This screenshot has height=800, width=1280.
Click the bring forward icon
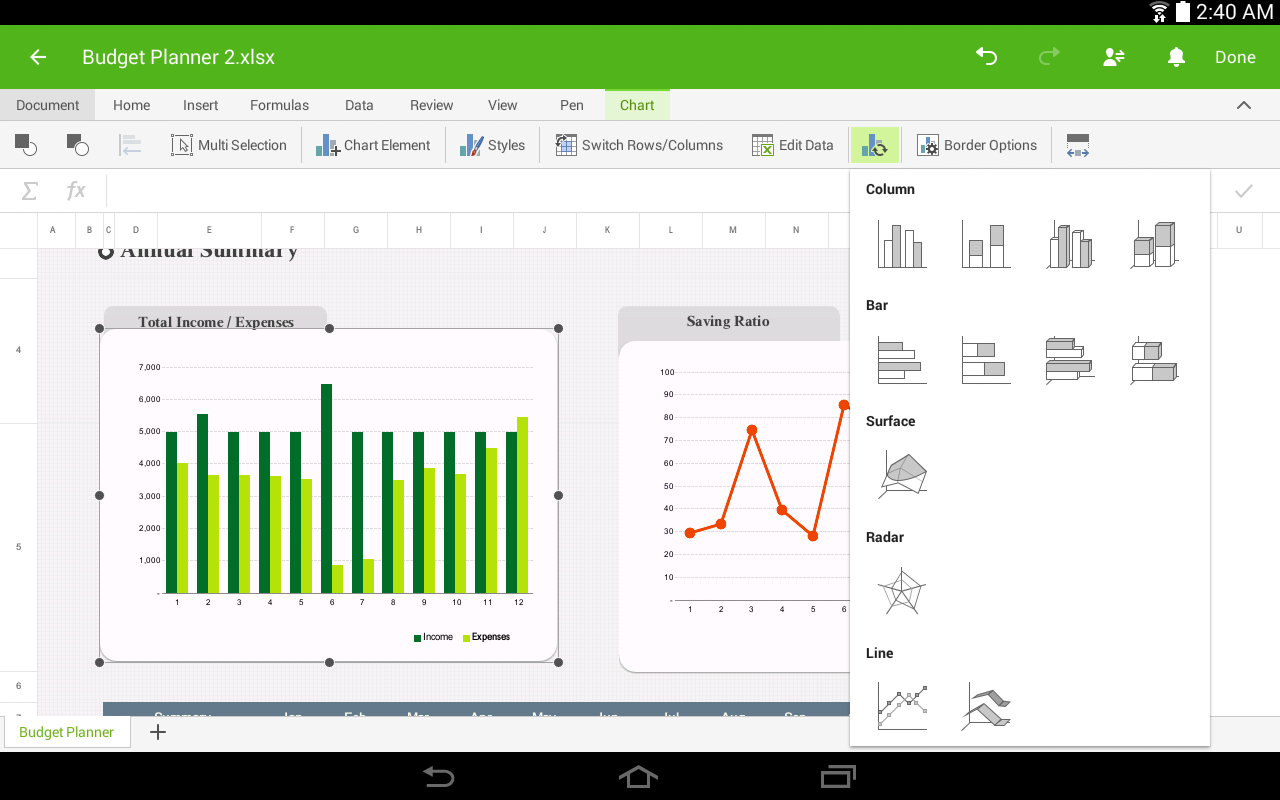26,145
